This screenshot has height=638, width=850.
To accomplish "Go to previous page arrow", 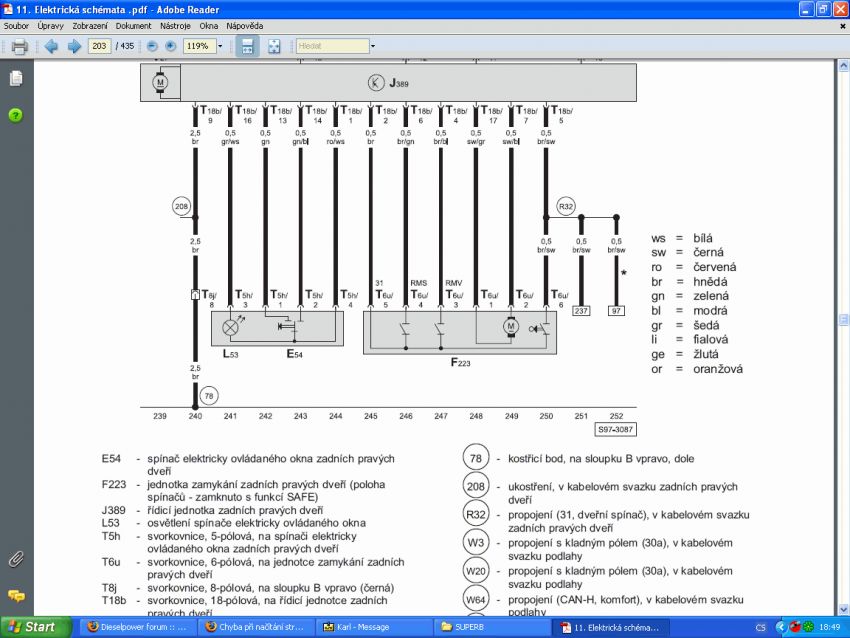I will pos(51,46).
